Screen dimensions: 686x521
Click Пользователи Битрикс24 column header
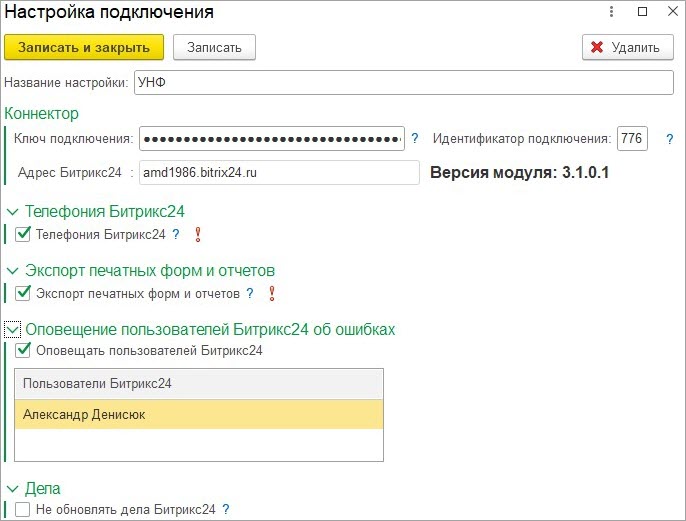(199, 384)
